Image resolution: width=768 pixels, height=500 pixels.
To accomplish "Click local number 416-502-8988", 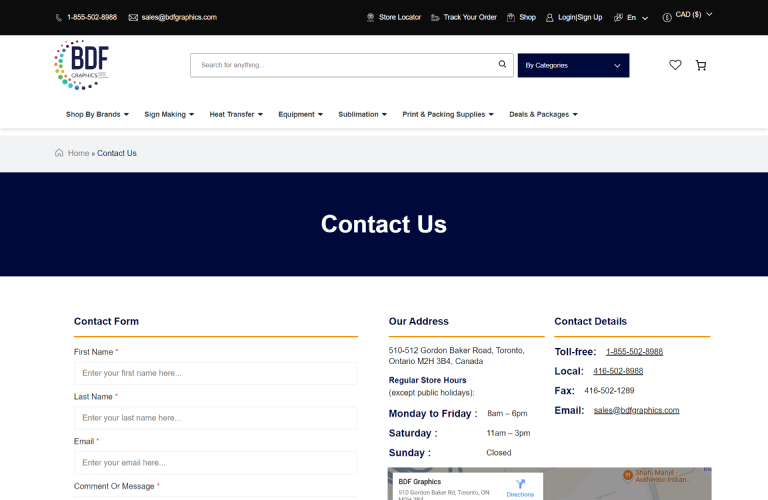I will pos(618,371).
